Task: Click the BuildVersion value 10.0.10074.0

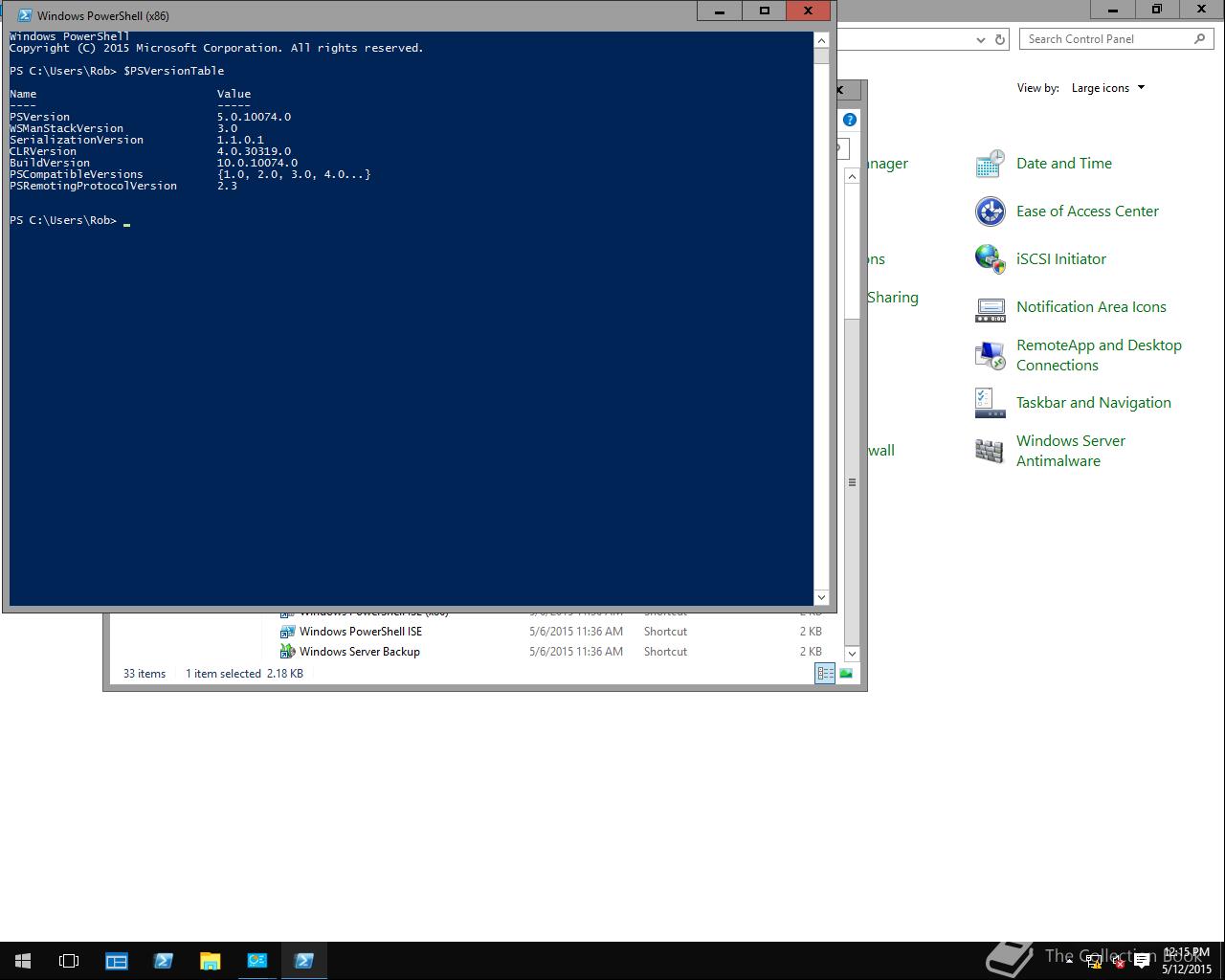Action: (x=257, y=163)
